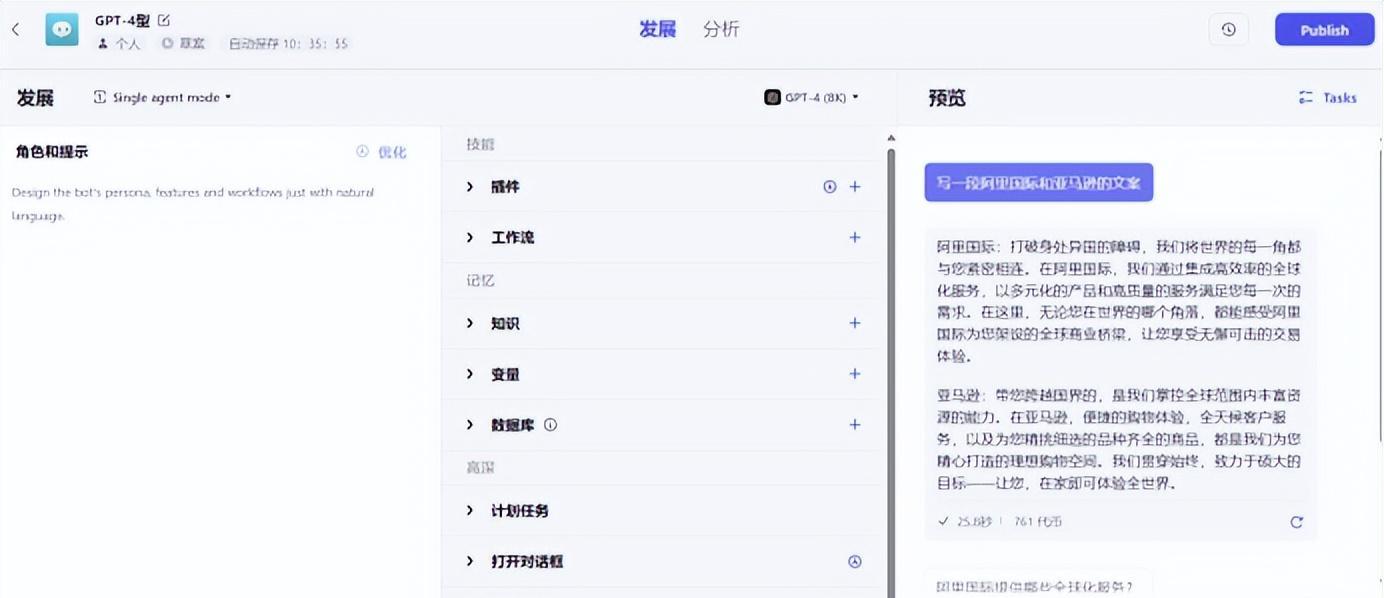Click the 技能 section heading

[x=480, y=144]
